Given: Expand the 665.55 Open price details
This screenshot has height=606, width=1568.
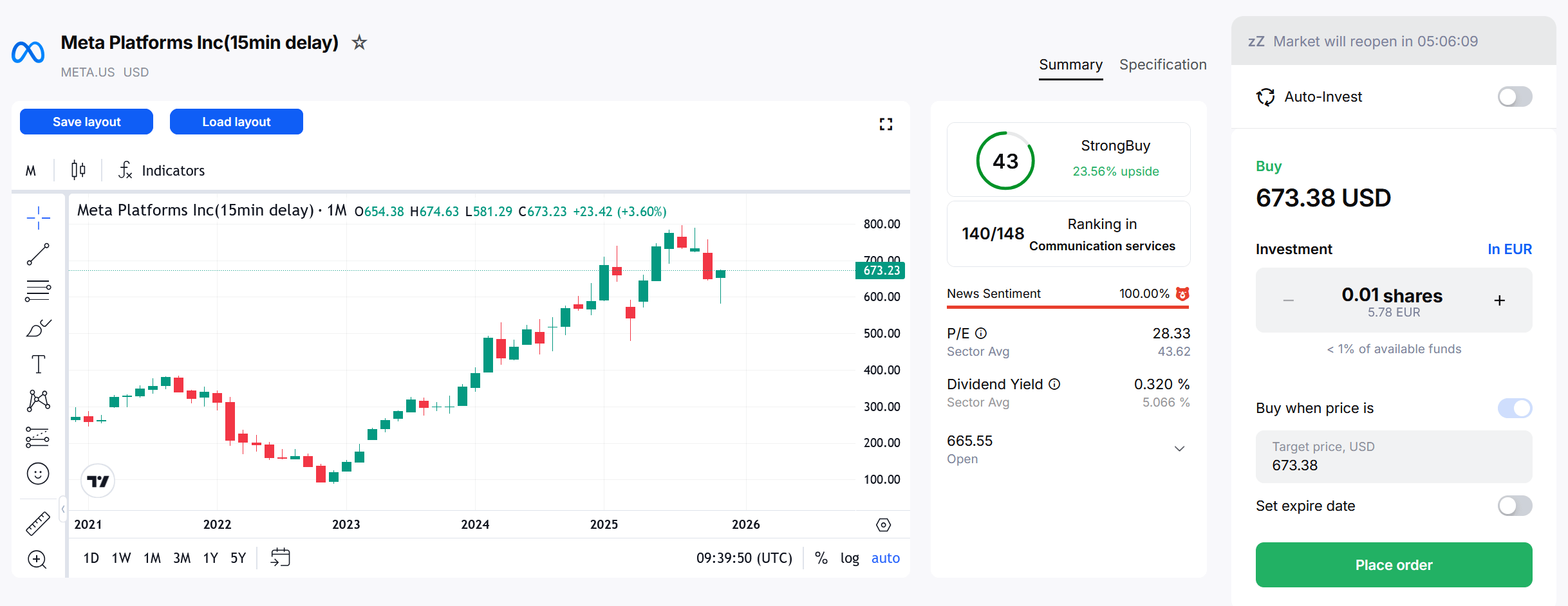Looking at the screenshot, I should pos(1180,448).
